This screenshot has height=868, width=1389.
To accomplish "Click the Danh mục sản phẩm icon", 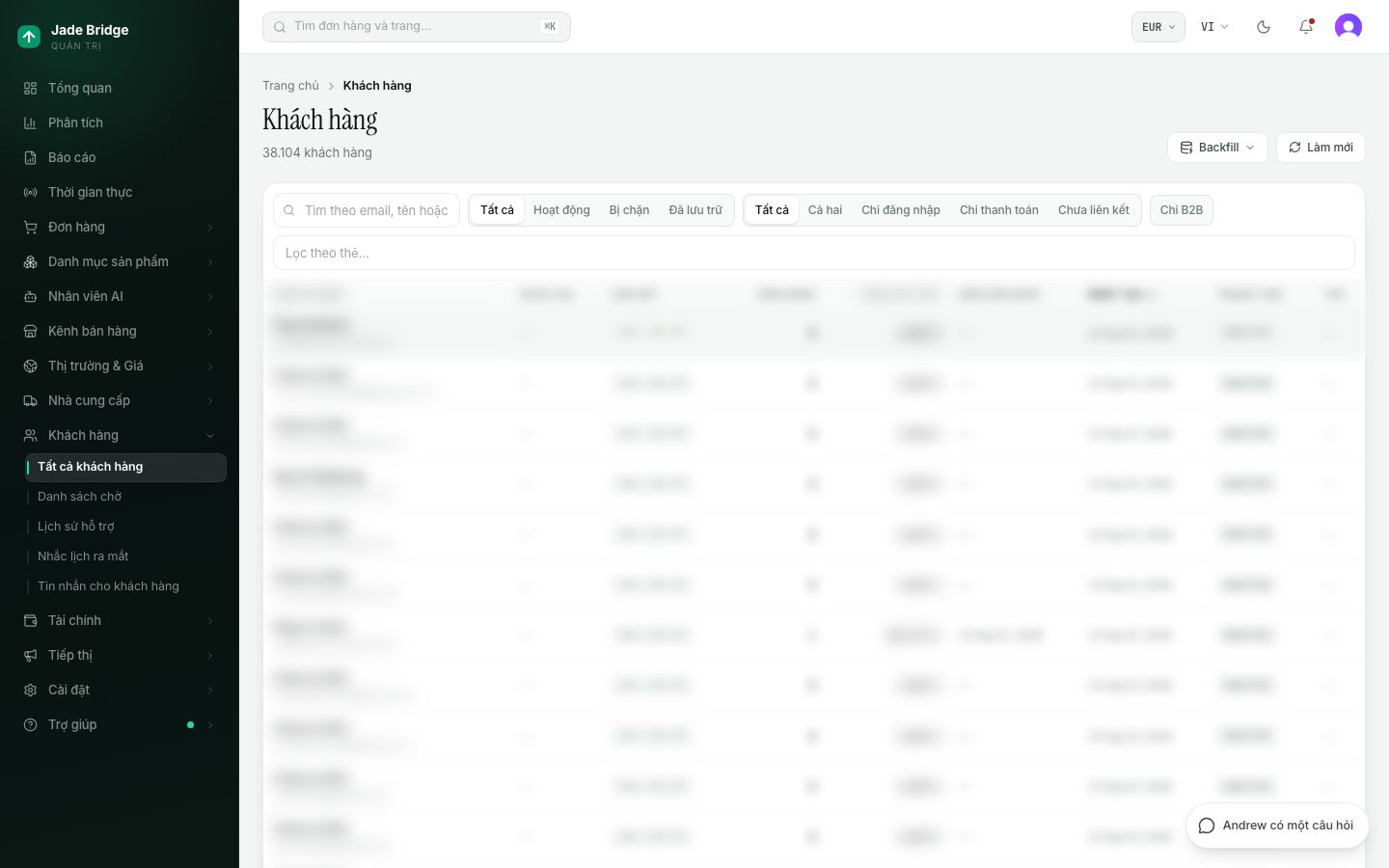I will coord(30,261).
